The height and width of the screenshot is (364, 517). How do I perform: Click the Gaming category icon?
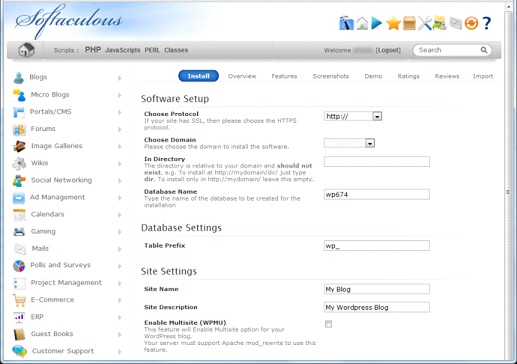click(19, 232)
